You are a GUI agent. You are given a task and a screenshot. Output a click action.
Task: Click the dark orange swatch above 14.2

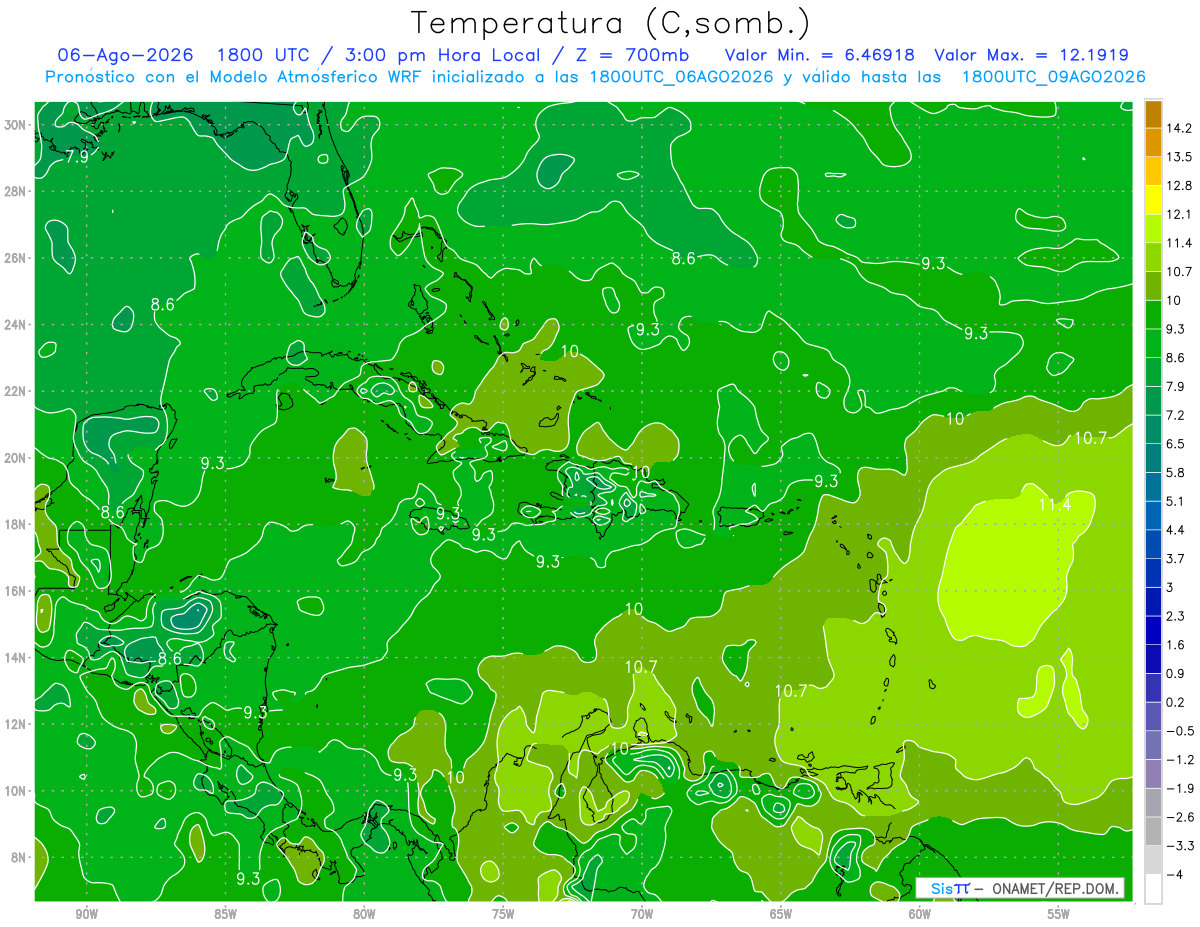pyautogui.click(x=1153, y=114)
